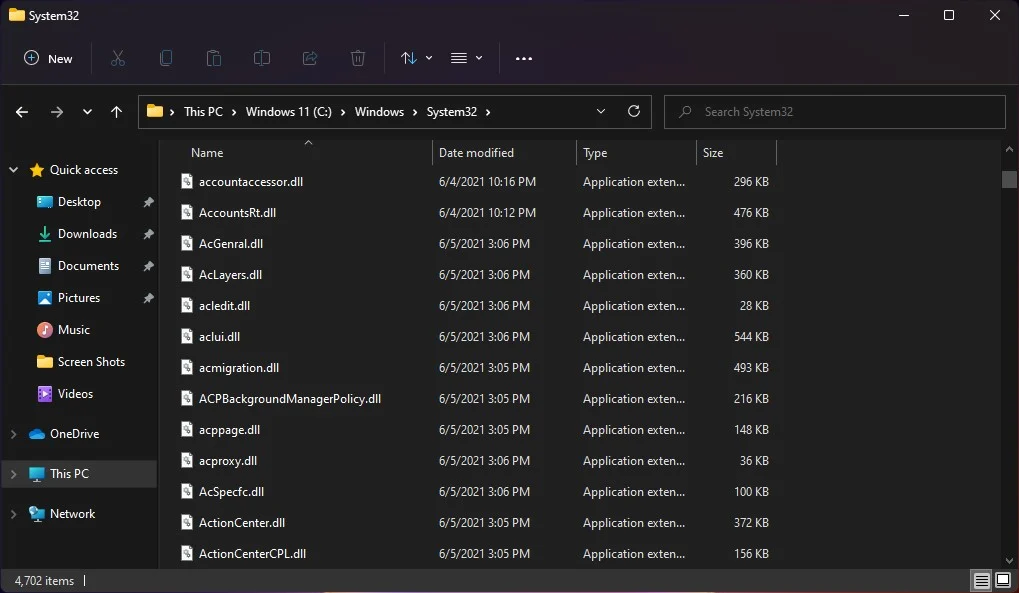Screen dimensions: 1019x593
Task: Expand the This PC tree node
Action: click(14, 474)
